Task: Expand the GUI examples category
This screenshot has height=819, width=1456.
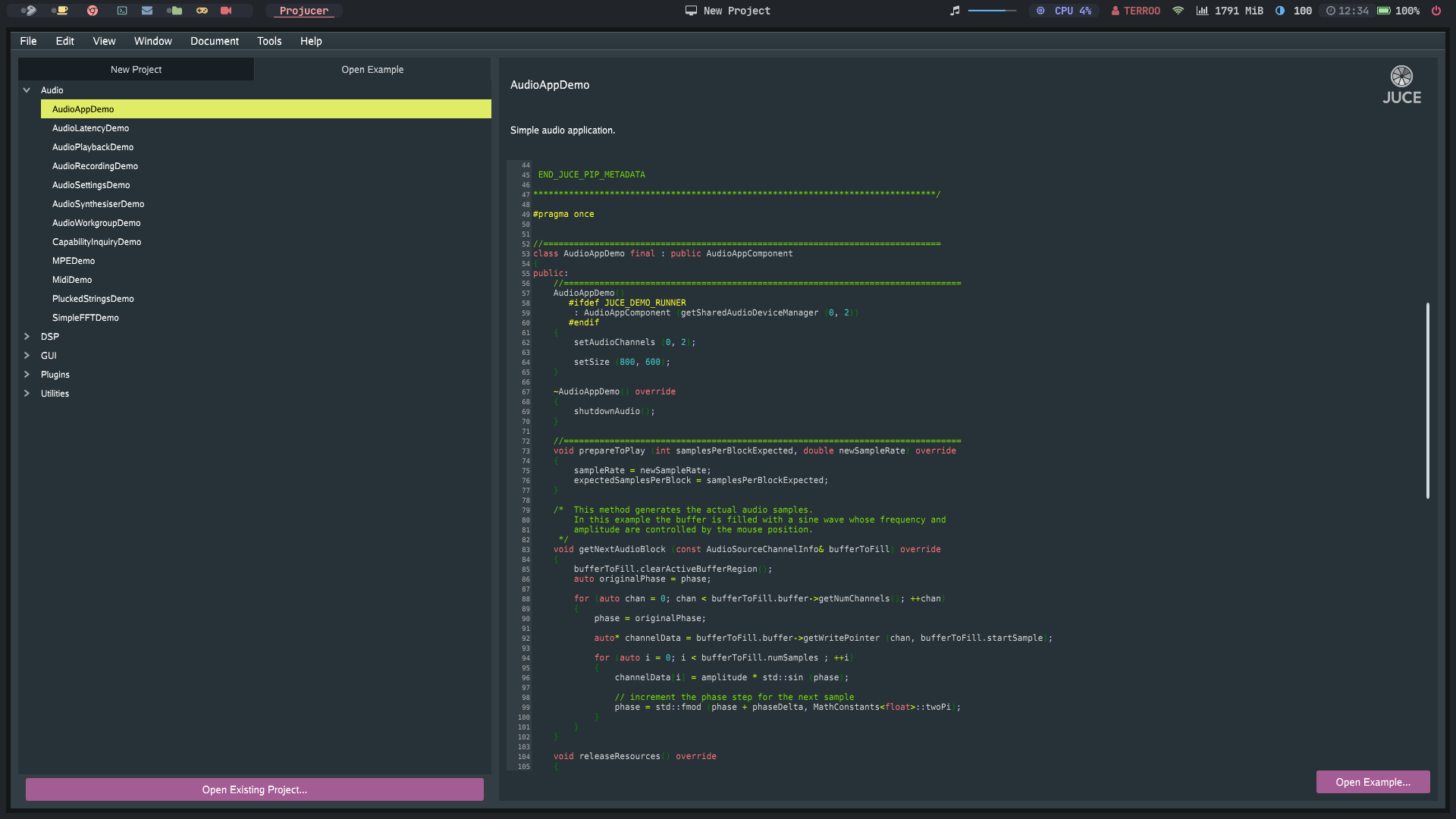Action: point(27,356)
